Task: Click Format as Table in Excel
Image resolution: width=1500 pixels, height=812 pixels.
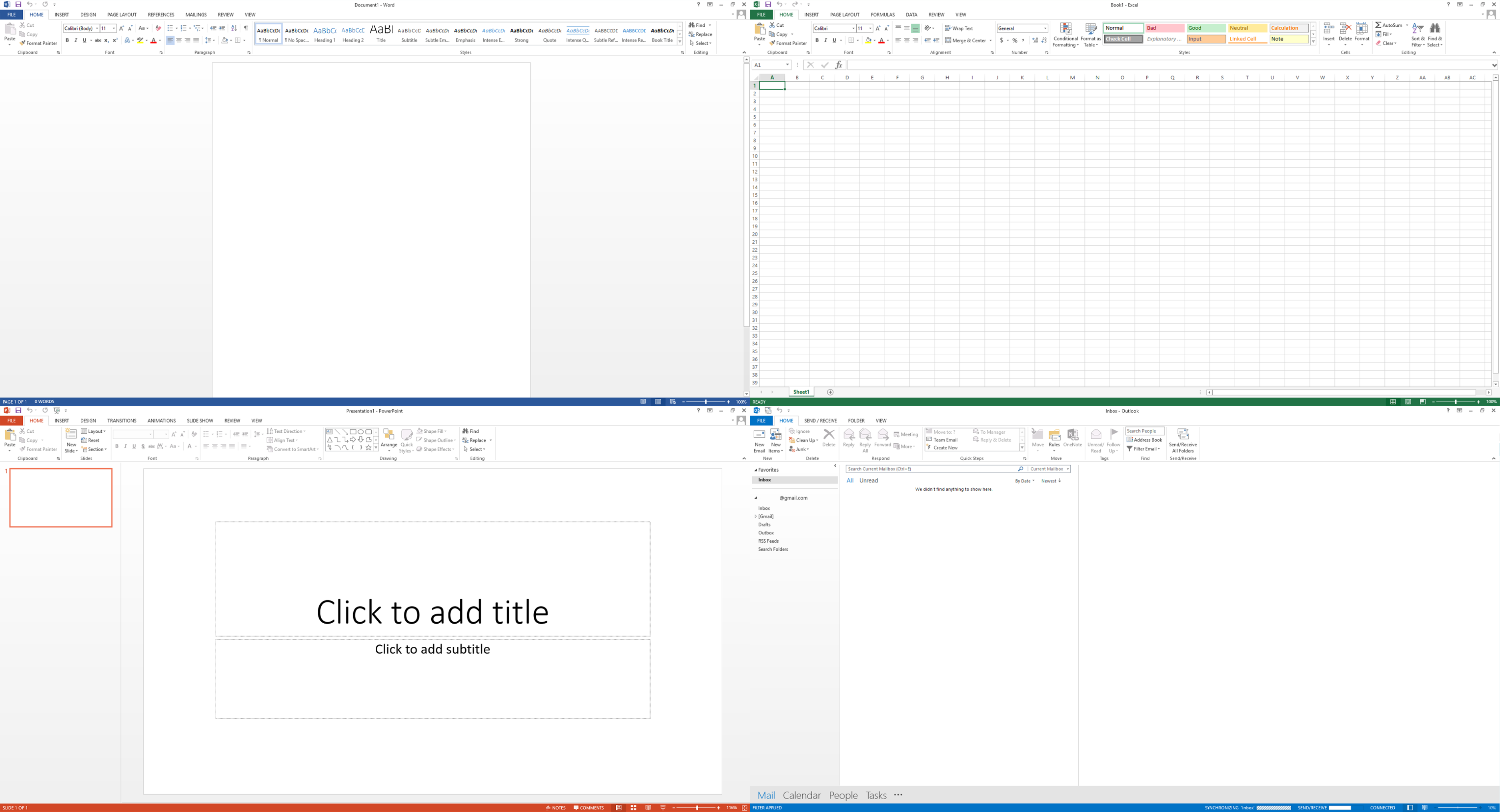Action: (x=1090, y=36)
